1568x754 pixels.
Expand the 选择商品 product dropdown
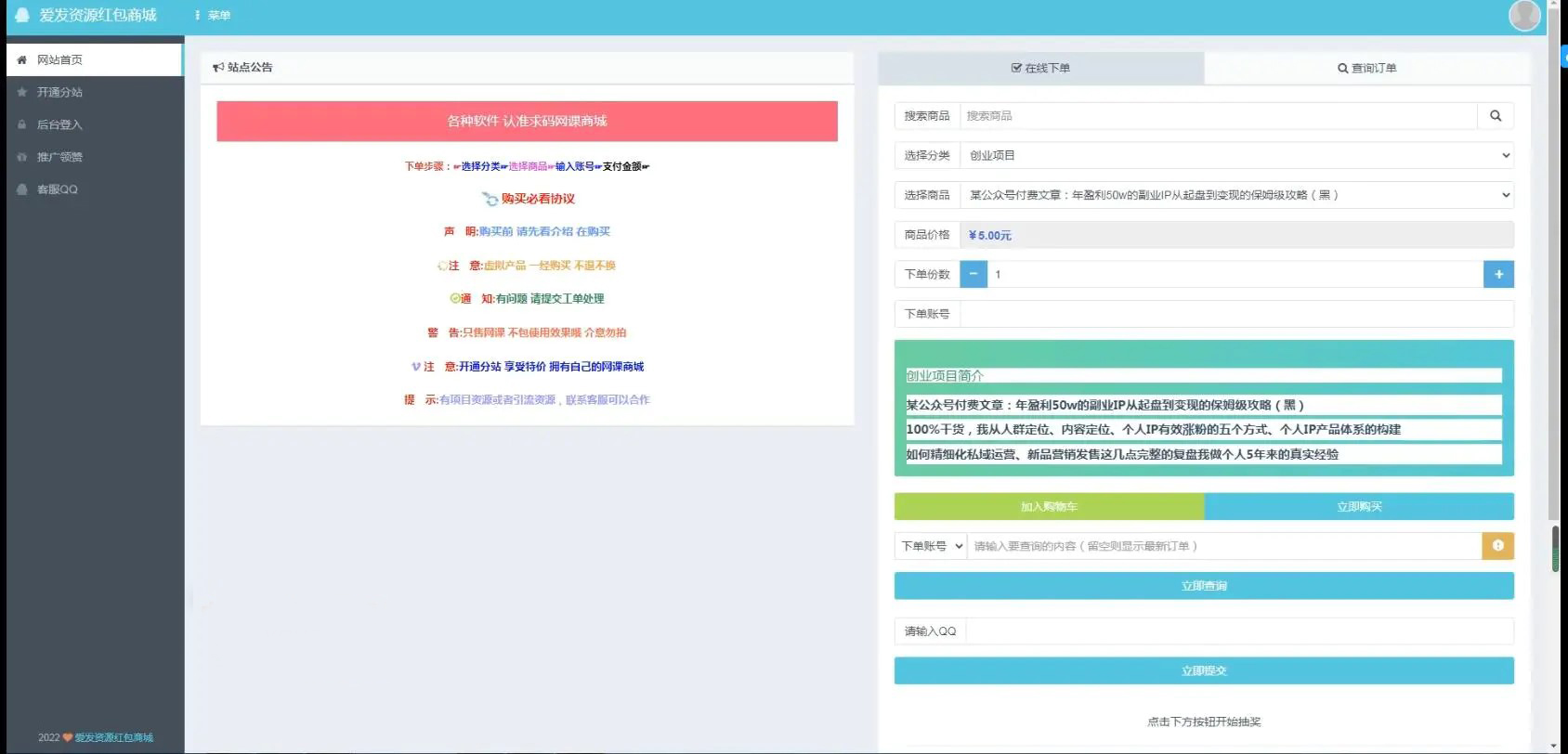[1236, 195]
